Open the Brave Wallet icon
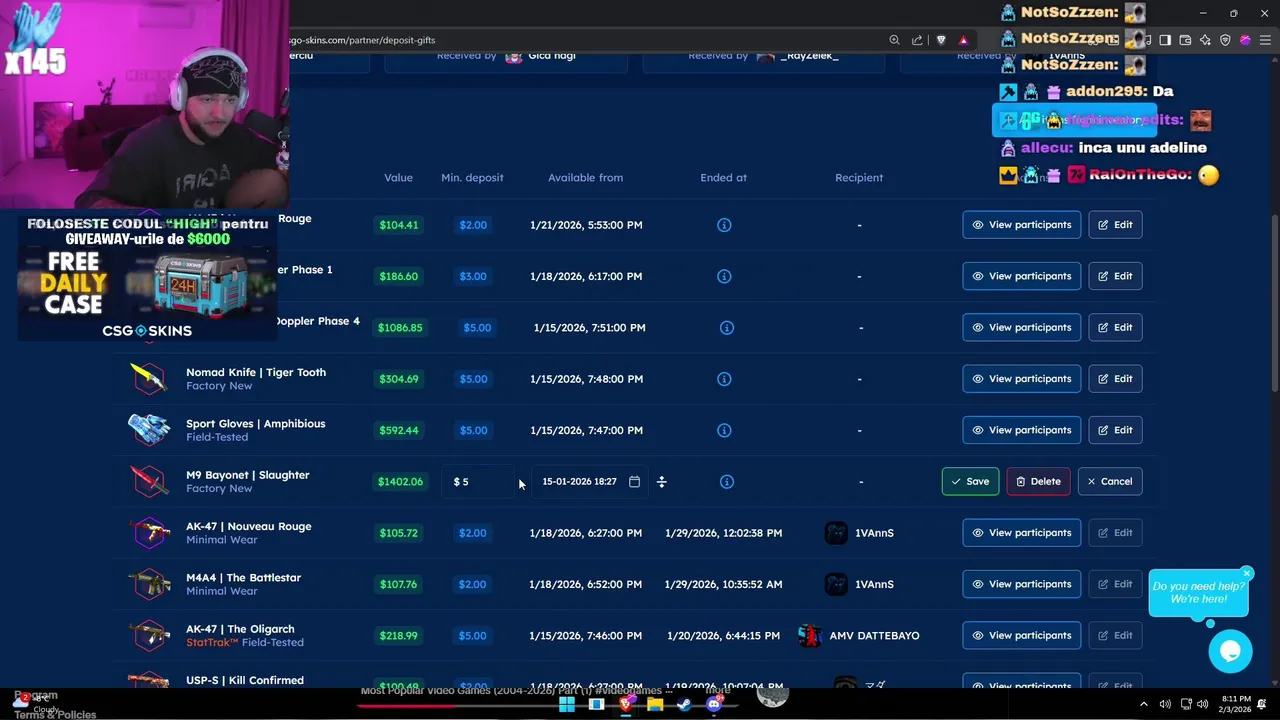The width and height of the screenshot is (1280, 720). pos(1185,40)
